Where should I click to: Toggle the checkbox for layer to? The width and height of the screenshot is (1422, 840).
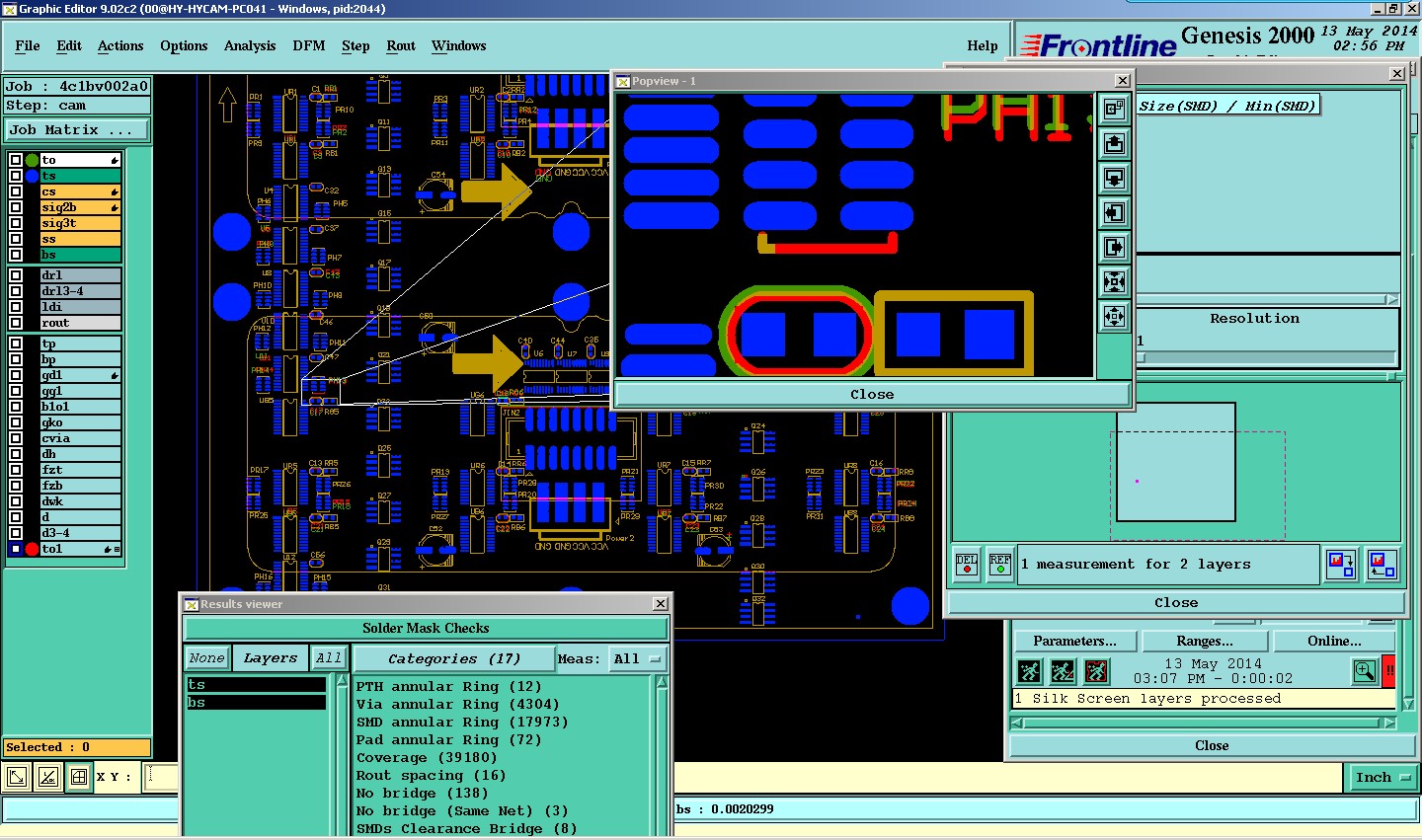[16, 160]
